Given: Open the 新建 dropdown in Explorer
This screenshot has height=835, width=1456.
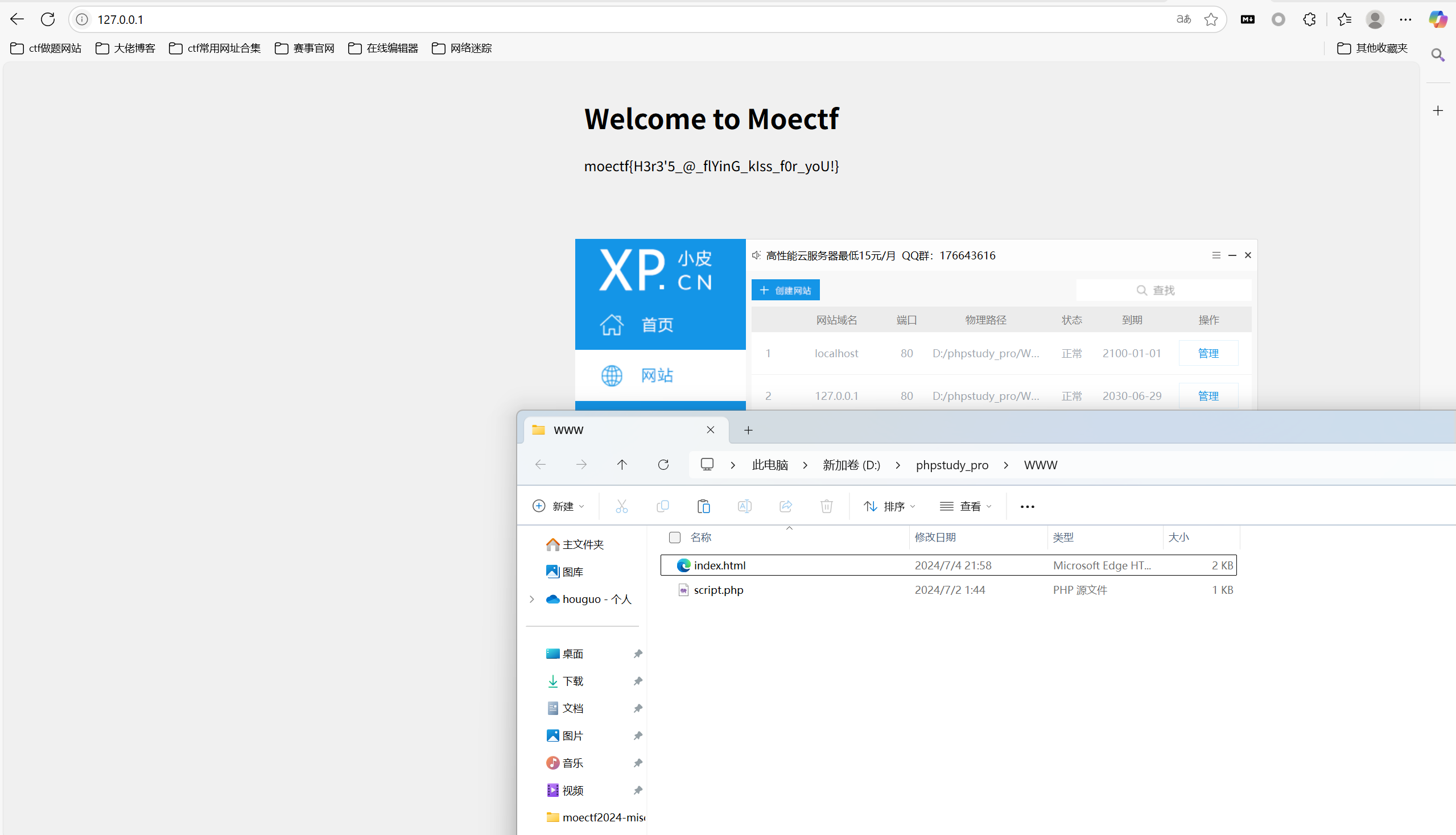Looking at the screenshot, I should point(558,506).
